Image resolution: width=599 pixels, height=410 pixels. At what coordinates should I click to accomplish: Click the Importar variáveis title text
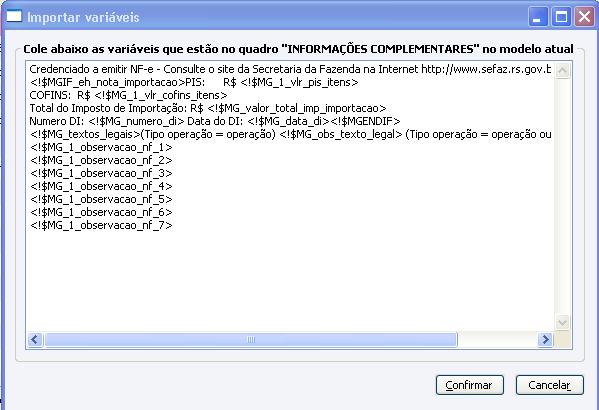click(83, 18)
